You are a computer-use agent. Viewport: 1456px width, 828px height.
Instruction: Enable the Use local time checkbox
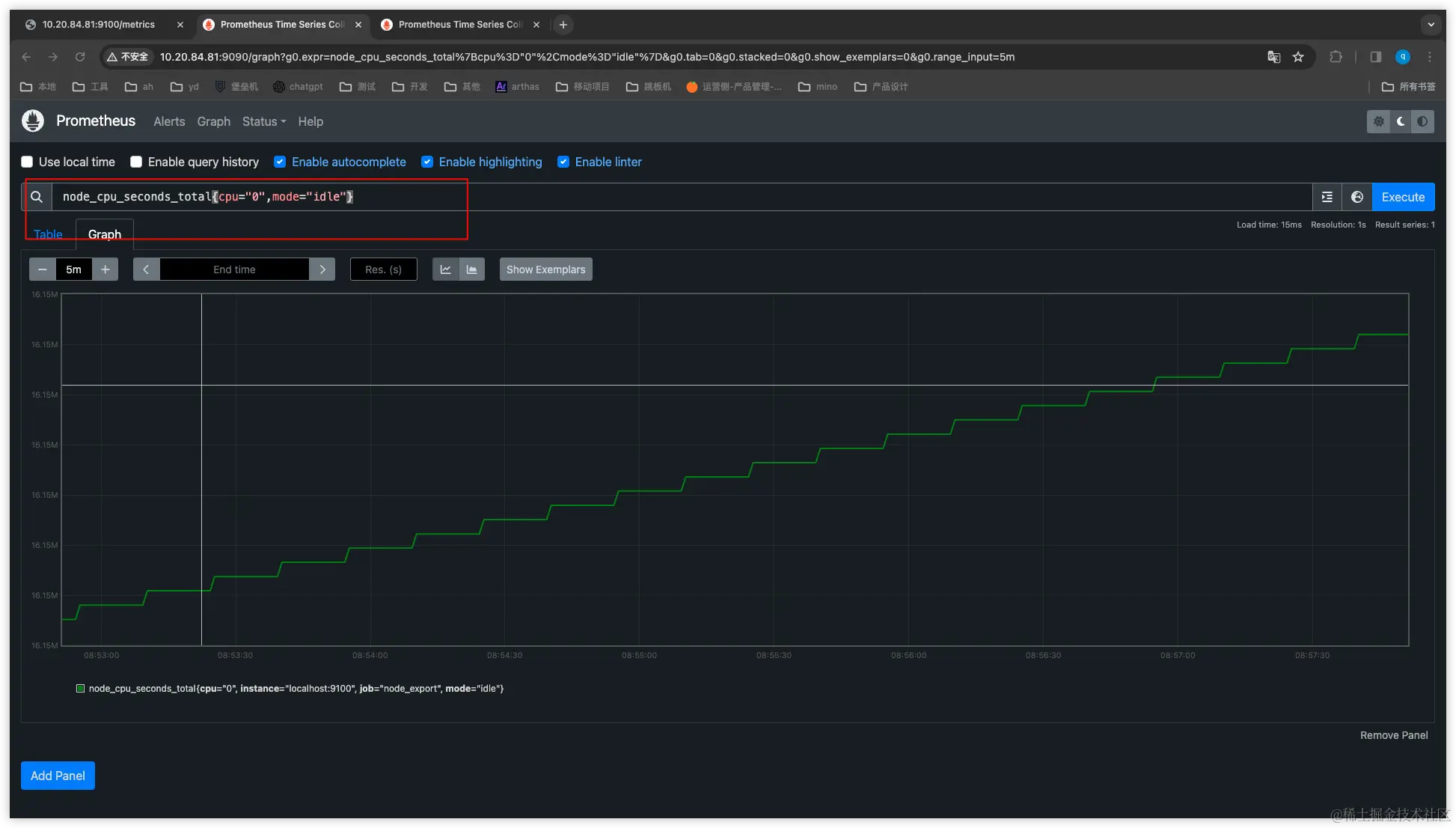point(27,162)
